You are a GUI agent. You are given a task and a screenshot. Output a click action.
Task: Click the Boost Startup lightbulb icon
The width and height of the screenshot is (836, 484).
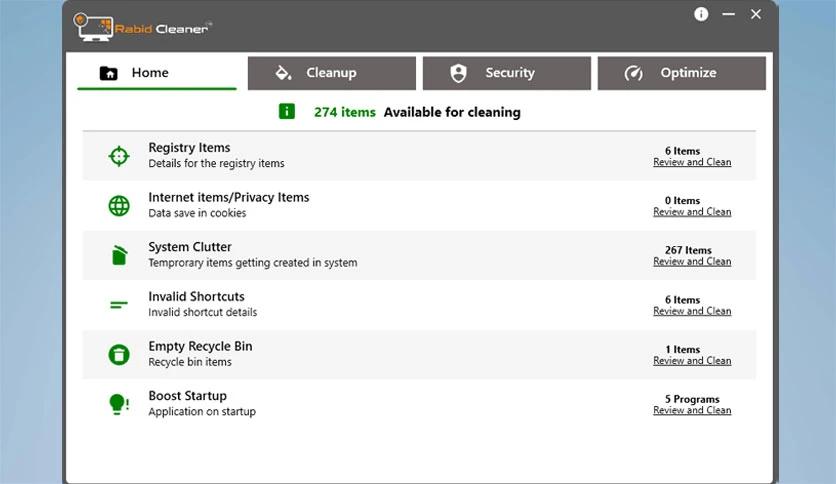pos(119,404)
